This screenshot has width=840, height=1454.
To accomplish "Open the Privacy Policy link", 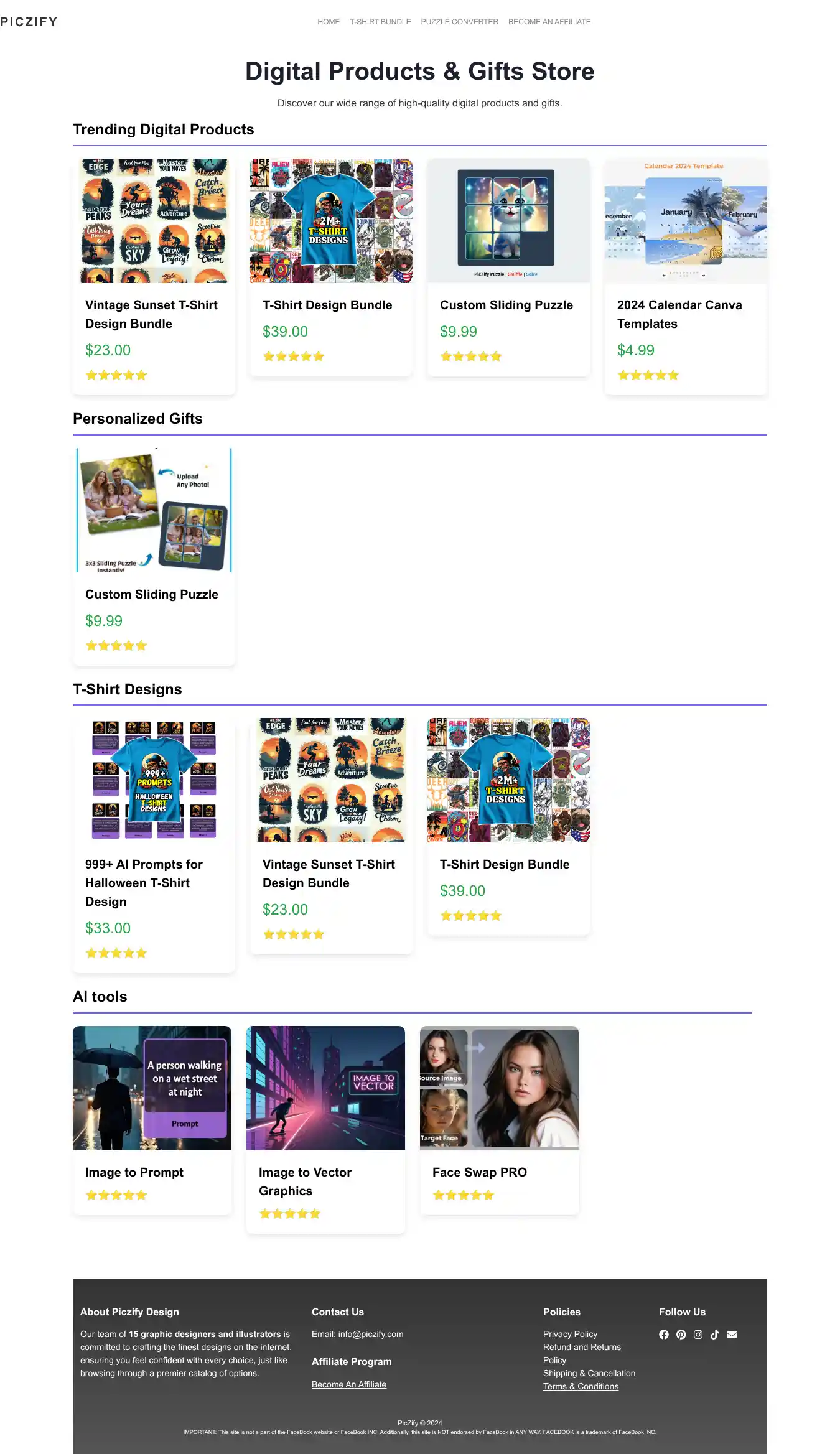I will click(570, 1334).
